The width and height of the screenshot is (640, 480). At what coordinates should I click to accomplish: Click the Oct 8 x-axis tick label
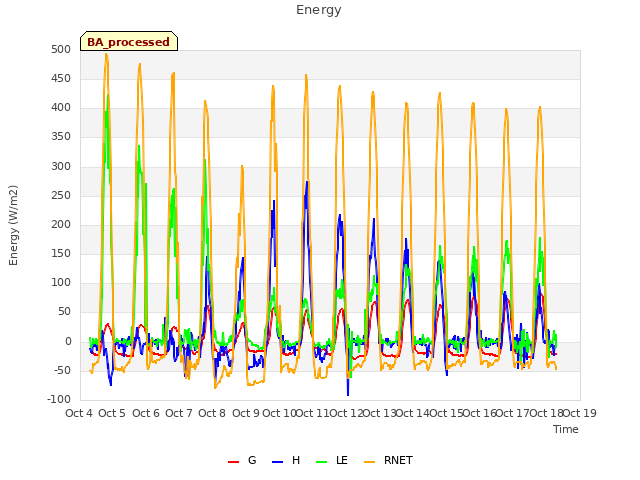click(x=212, y=413)
